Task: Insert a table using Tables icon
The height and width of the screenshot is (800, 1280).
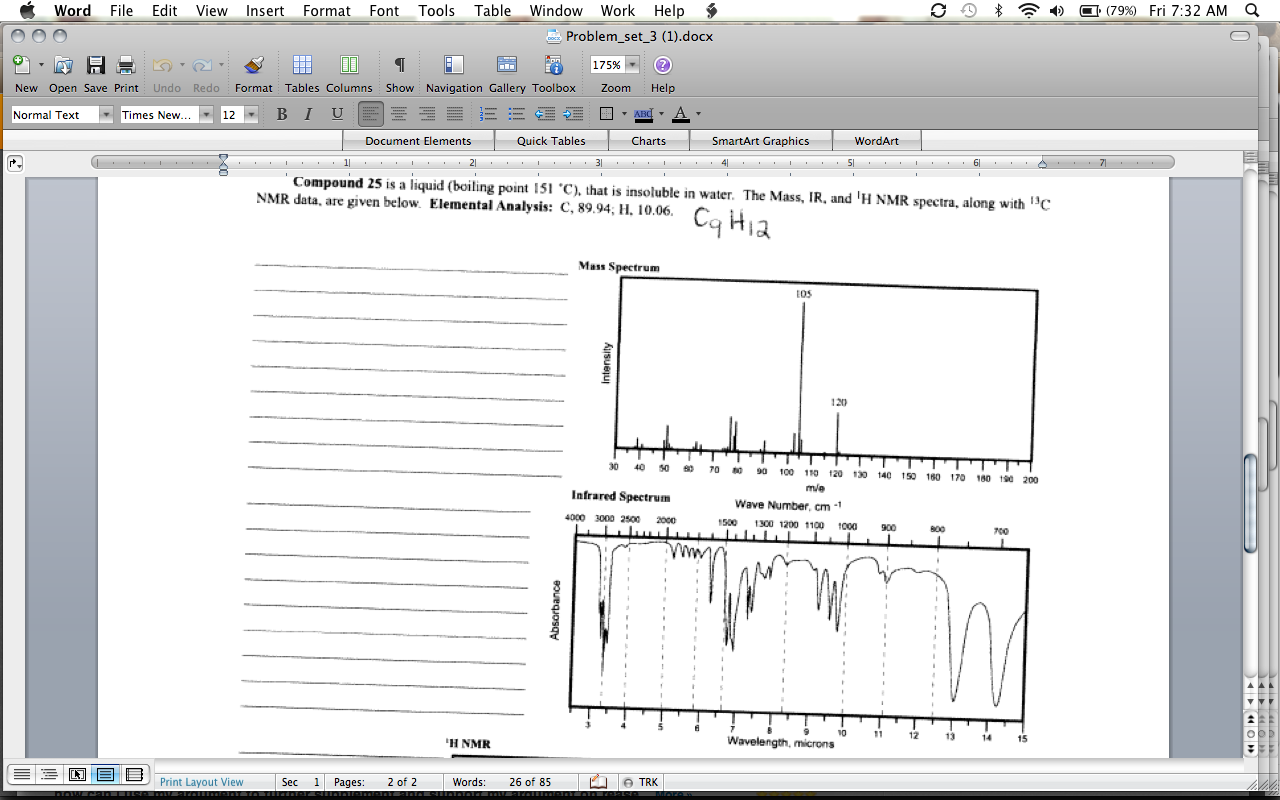Action: 302,66
